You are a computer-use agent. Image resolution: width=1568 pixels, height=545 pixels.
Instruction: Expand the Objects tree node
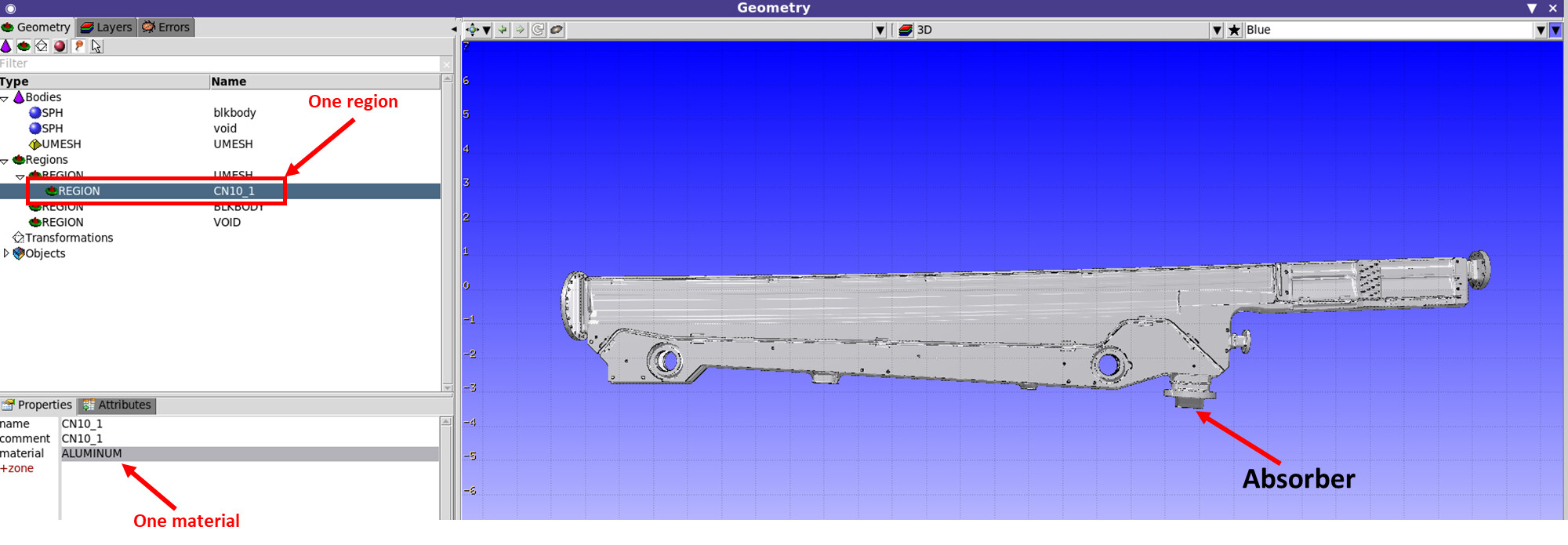[6, 253]
